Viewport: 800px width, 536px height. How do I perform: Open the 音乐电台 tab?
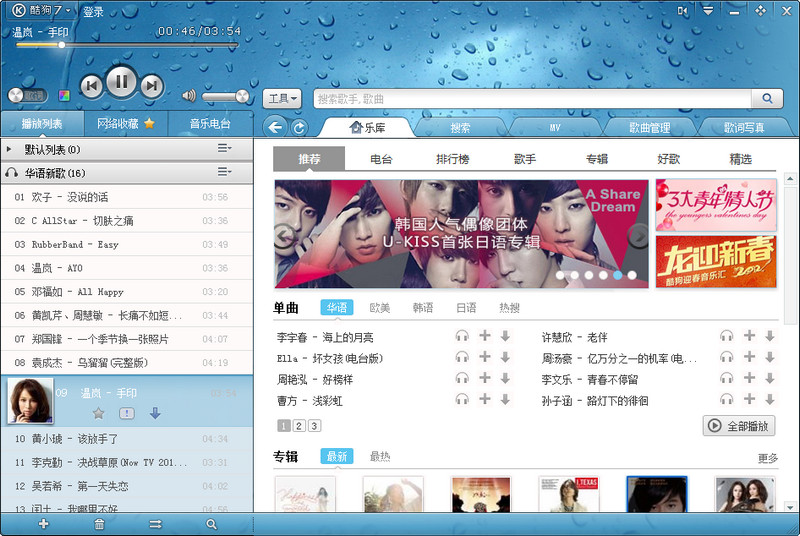[x=210, y=123]
